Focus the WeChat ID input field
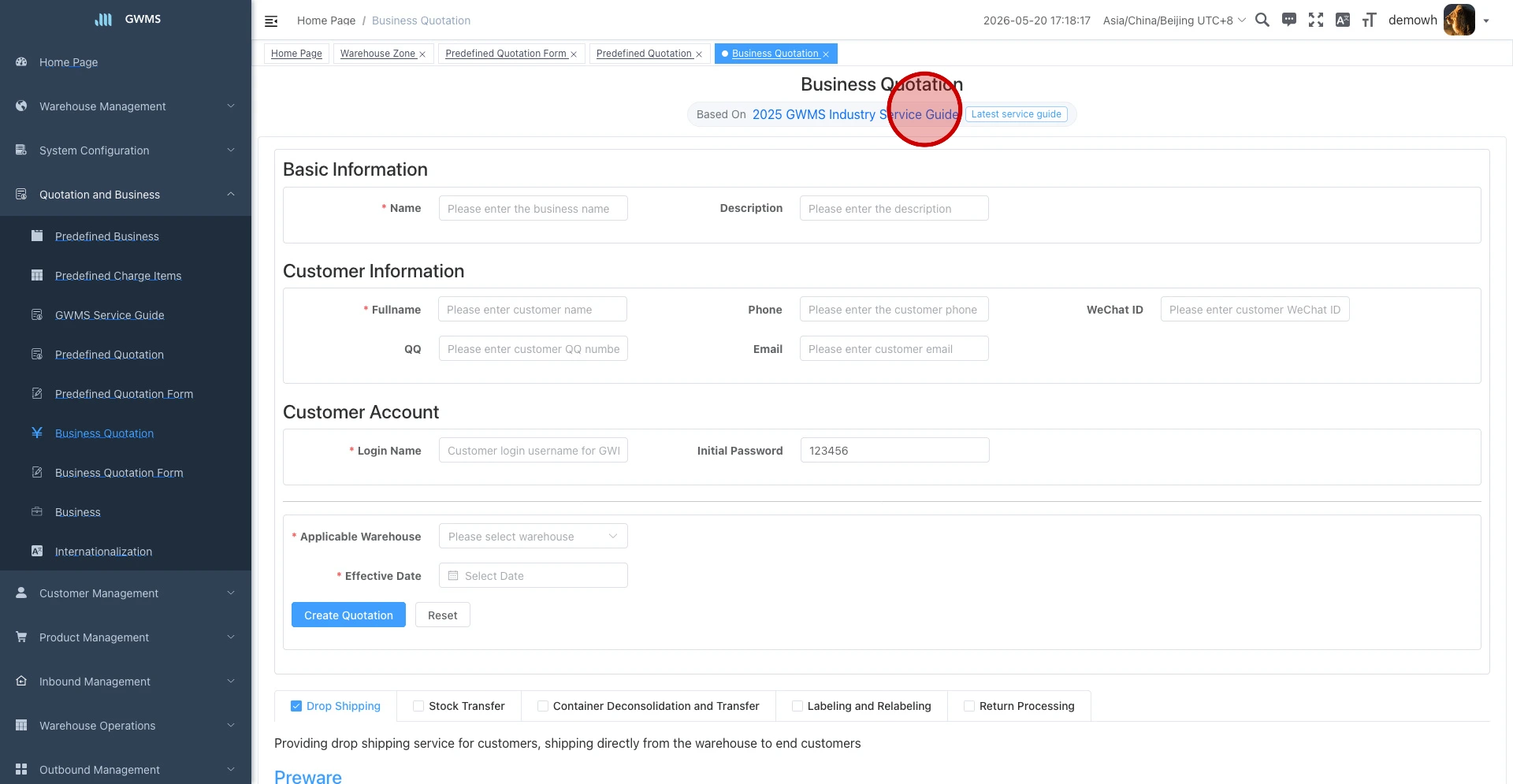Image resolution: width=1513 pixels, height=784 pixels. coord(1255,309)
